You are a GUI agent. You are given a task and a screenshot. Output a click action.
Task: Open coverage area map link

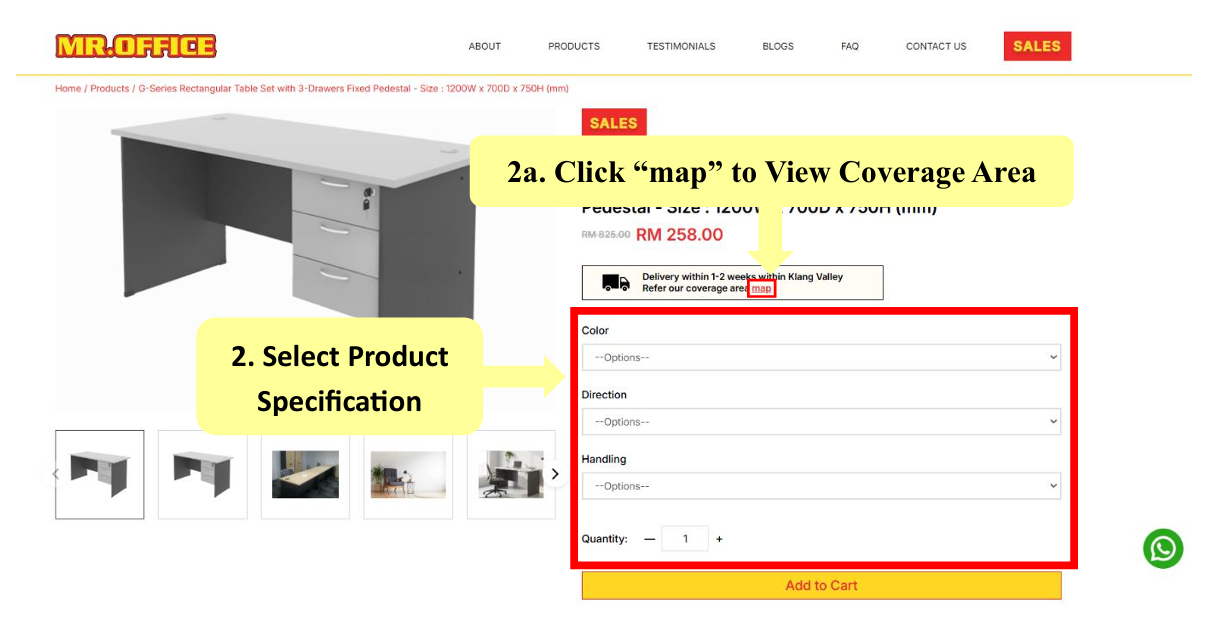tap(762, 288)
